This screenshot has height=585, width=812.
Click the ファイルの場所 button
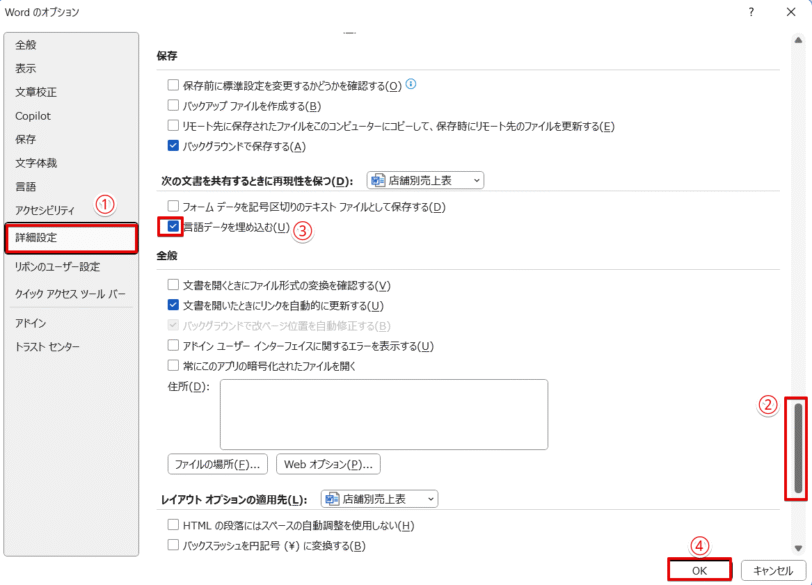click(x=214, y=464)
